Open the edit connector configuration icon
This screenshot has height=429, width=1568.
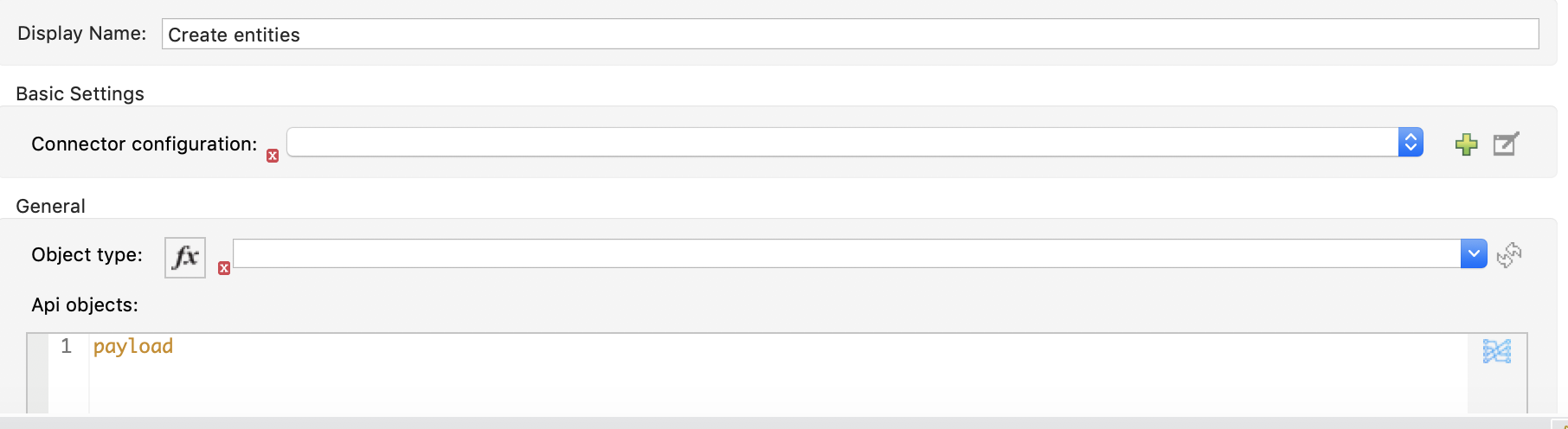point(1506,144)
